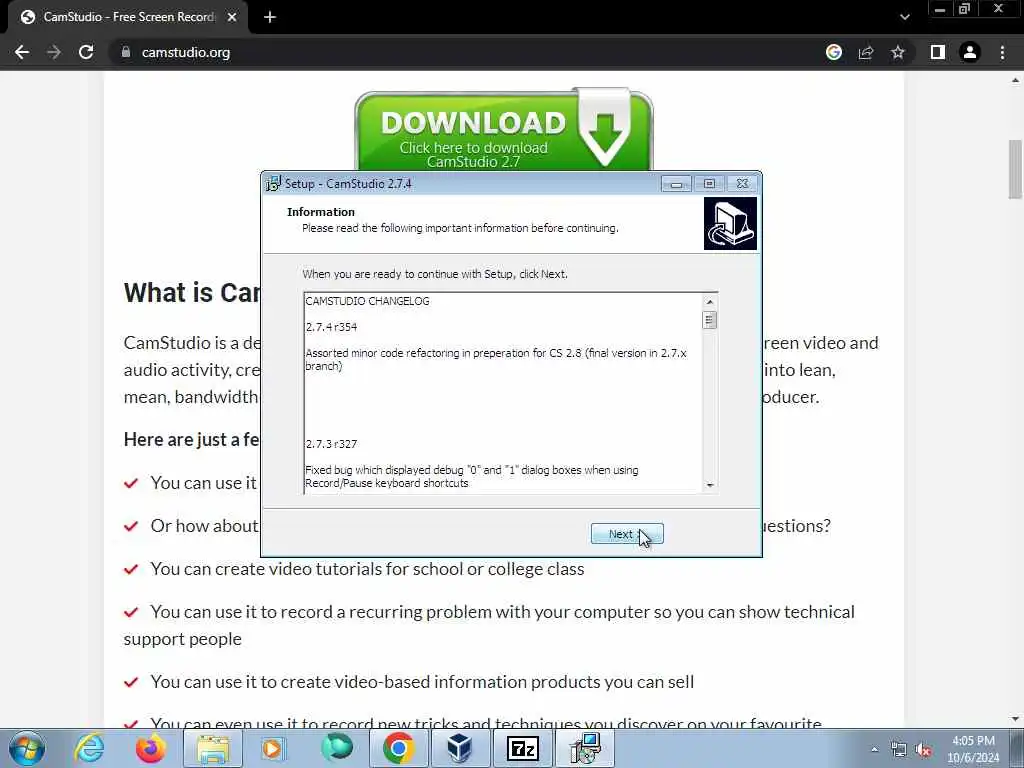Click the network tray icon
The image size is (1024, 768).
[899, 750]
